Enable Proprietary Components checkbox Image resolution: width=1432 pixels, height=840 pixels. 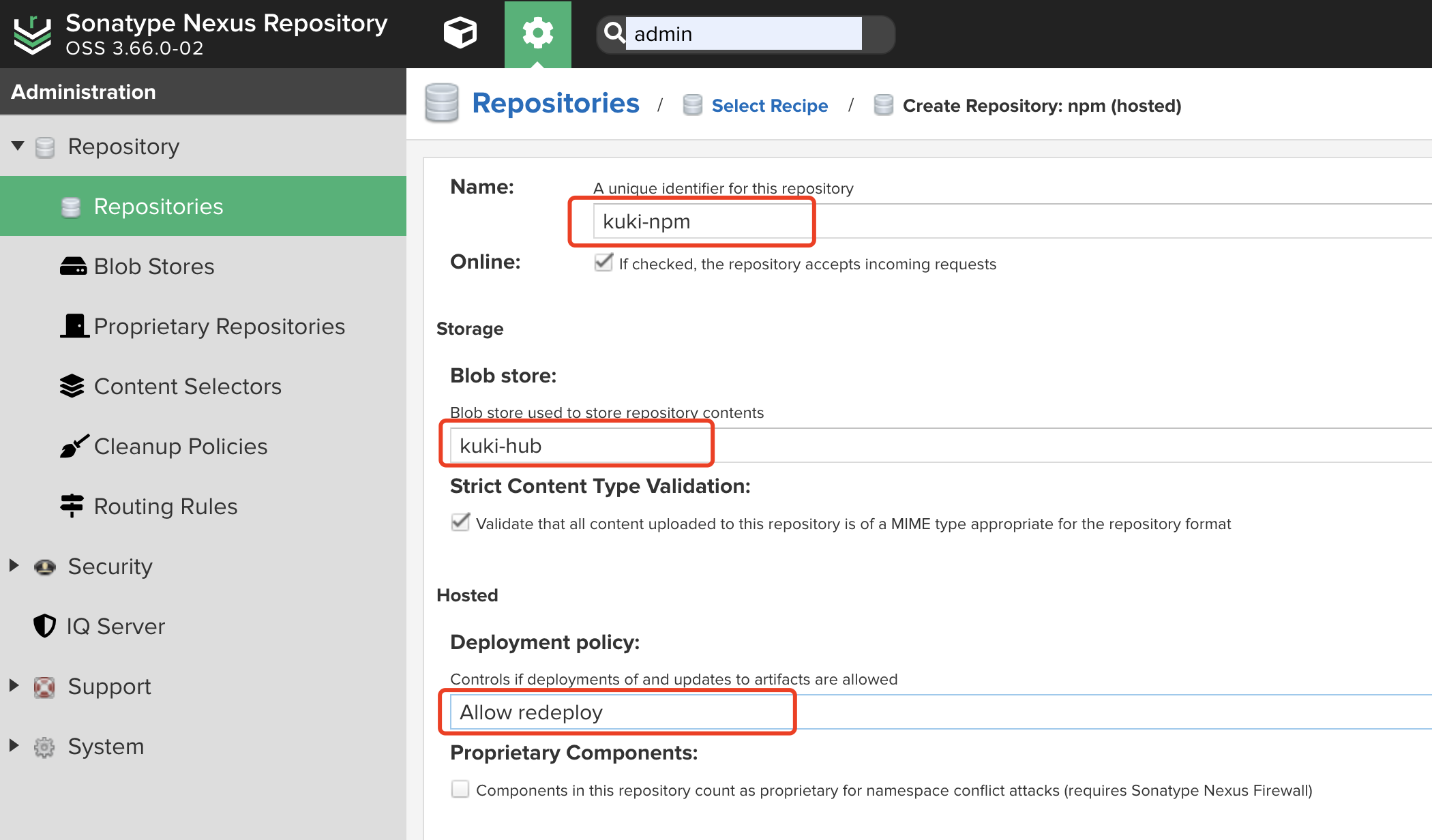pyautogui.click(x=460, y=790)
